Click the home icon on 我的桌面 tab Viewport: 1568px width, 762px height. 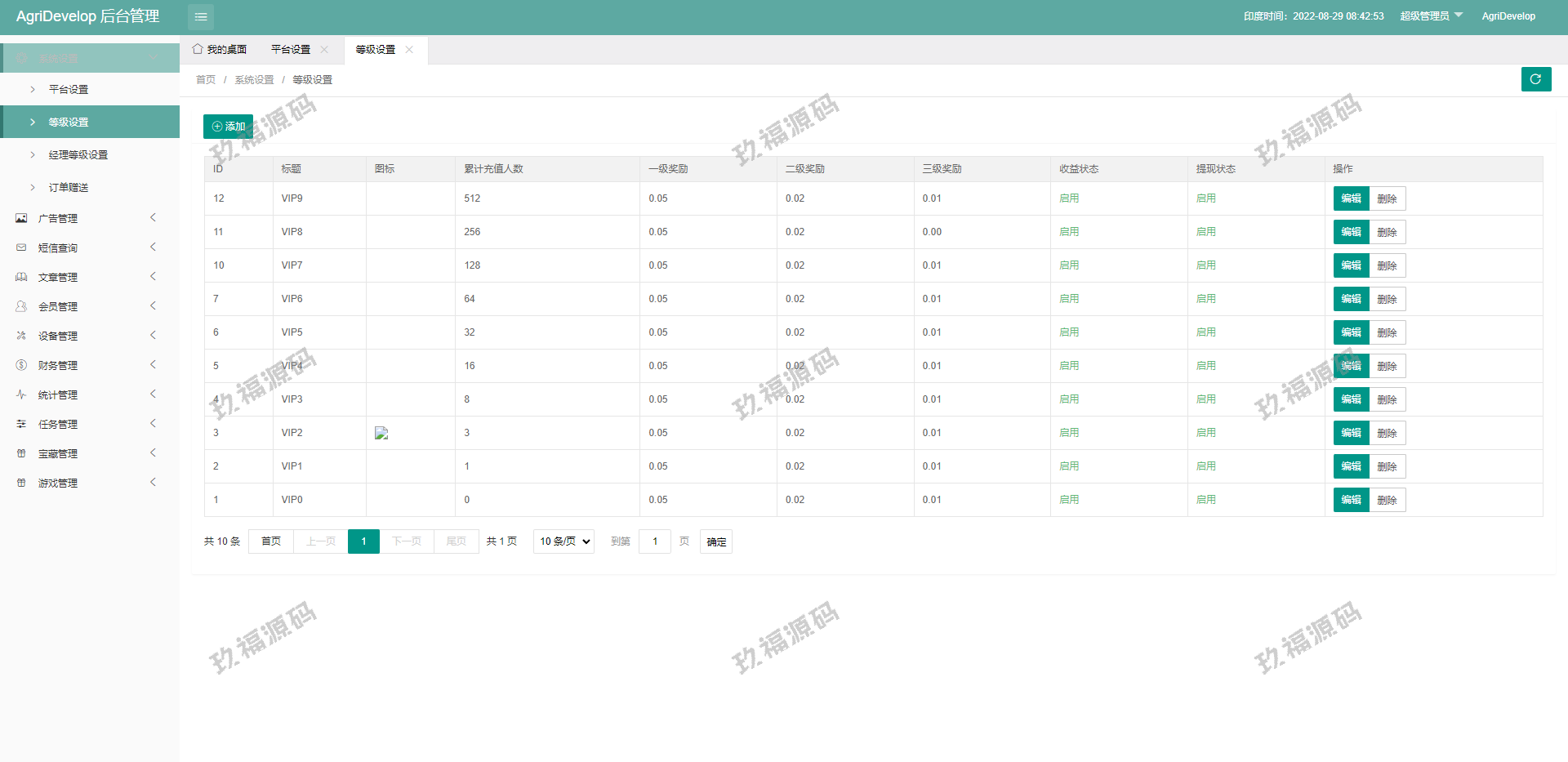tap(198, 49)
